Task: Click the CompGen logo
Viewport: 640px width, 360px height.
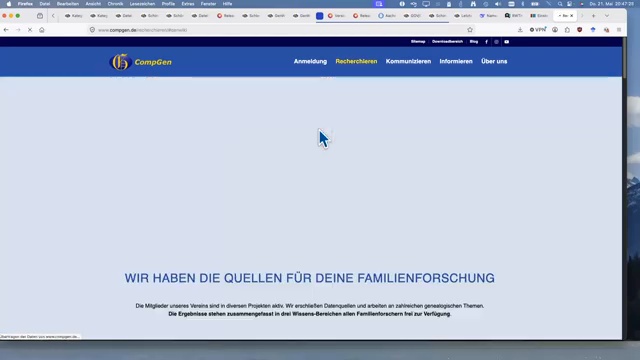Action: pos(141,62)
